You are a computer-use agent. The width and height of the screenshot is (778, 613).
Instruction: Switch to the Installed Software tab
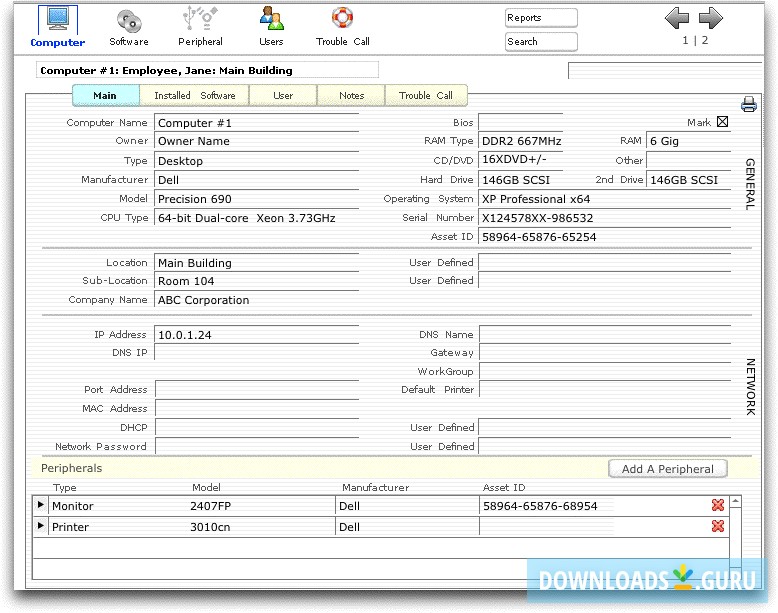point(195,96)
